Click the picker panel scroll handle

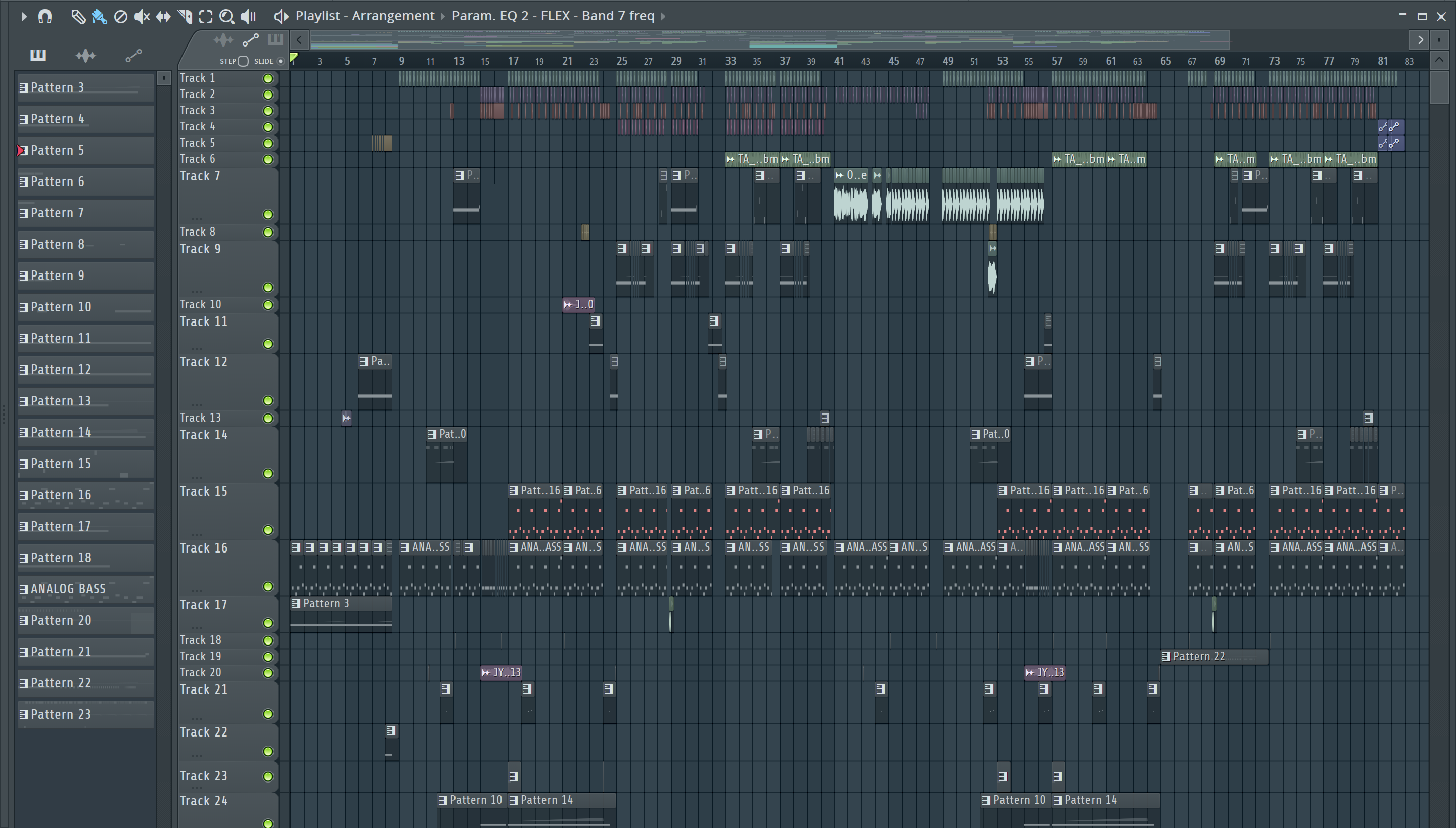(163, 78)
